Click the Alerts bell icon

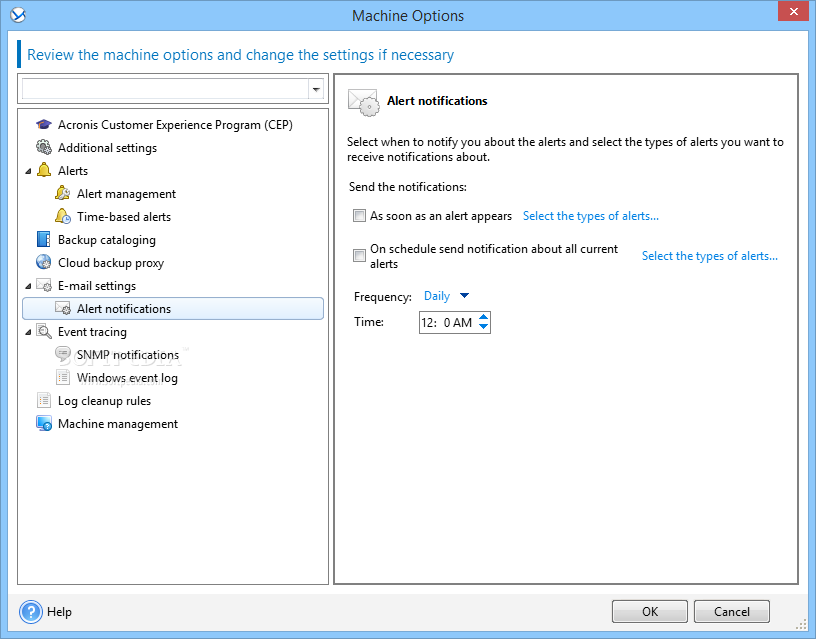[x=44, y=171]
